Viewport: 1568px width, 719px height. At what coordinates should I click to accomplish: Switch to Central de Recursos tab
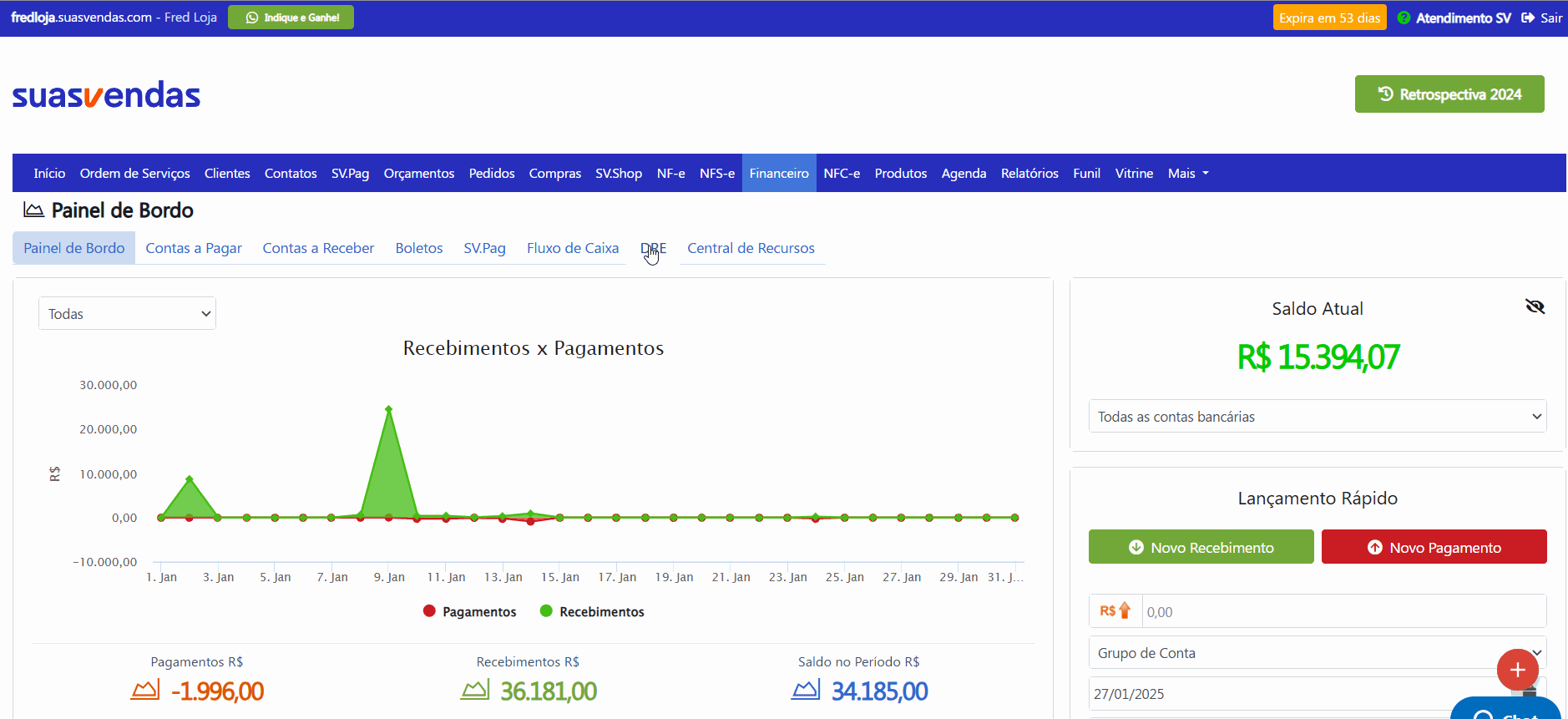[x=751, y=248]
